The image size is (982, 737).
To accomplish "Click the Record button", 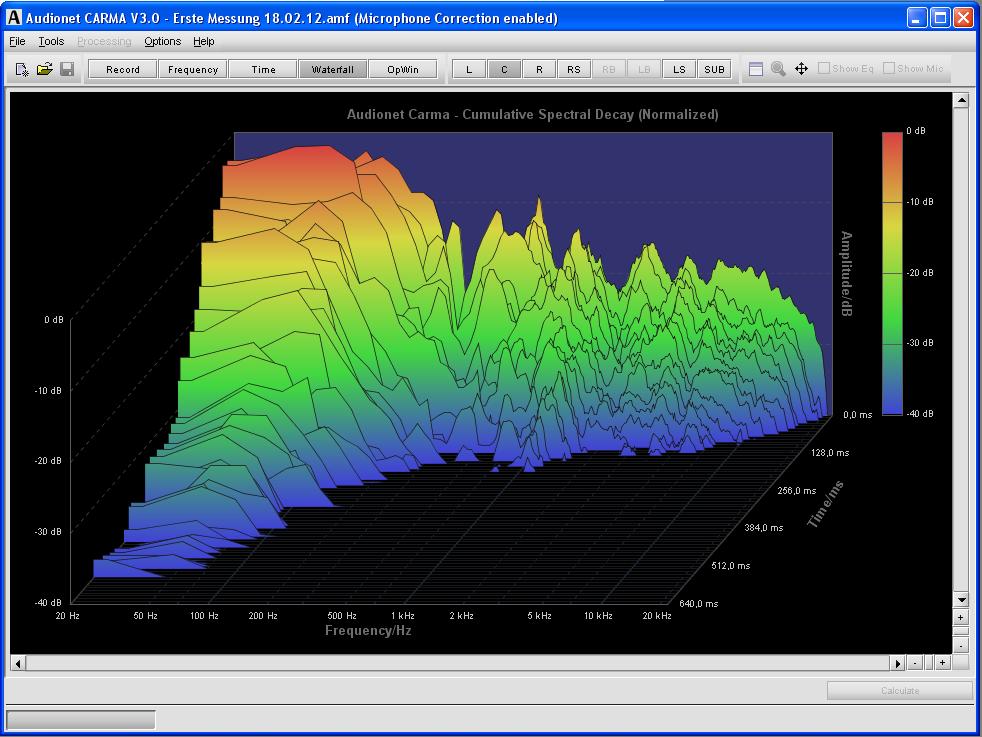I will (123, 69).
